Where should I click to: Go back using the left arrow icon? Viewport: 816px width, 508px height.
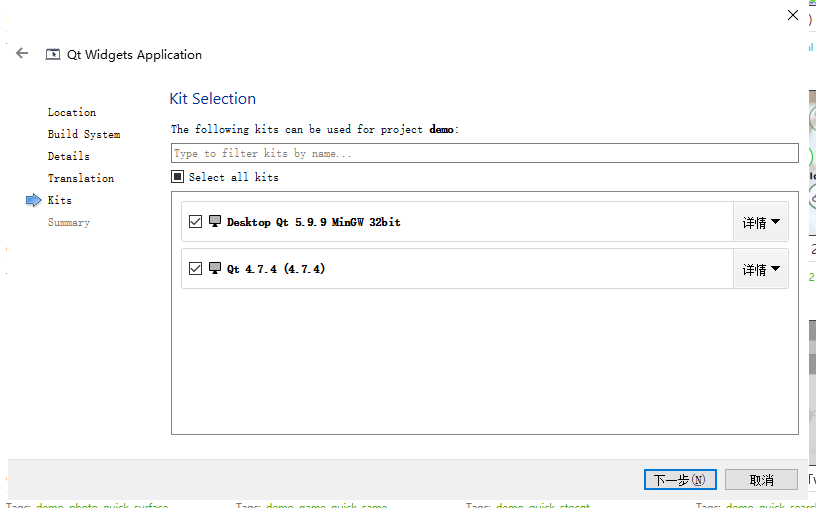[x=22, y=53]
